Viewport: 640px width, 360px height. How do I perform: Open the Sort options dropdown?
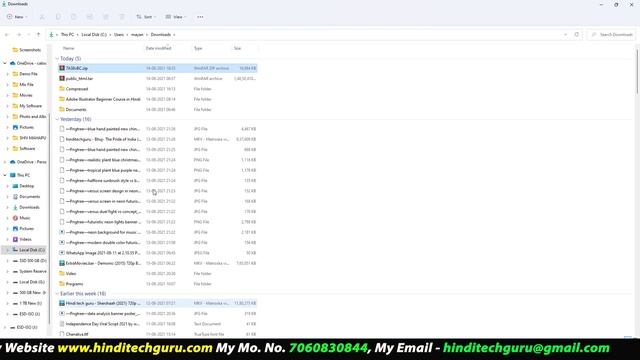coord(146,17)
